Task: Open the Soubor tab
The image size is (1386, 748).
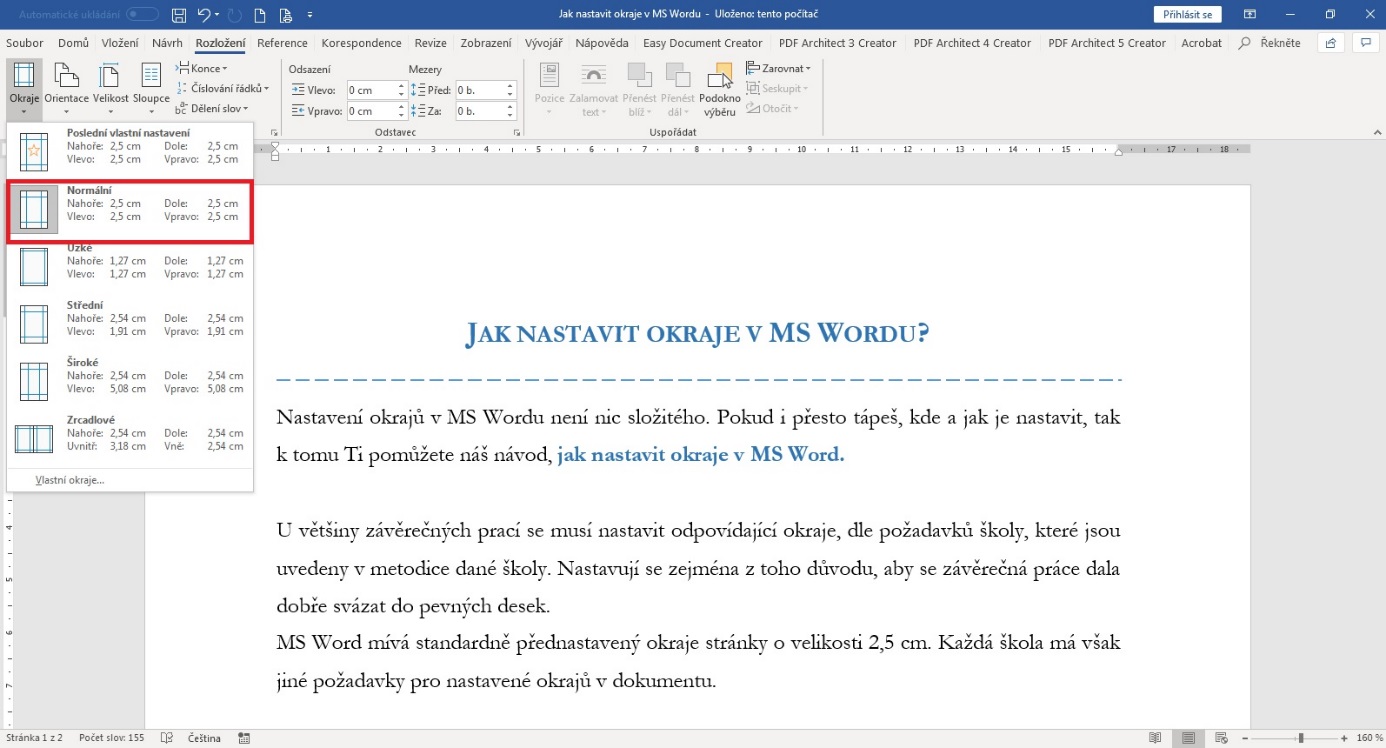Action: click(x=25, y=43)
